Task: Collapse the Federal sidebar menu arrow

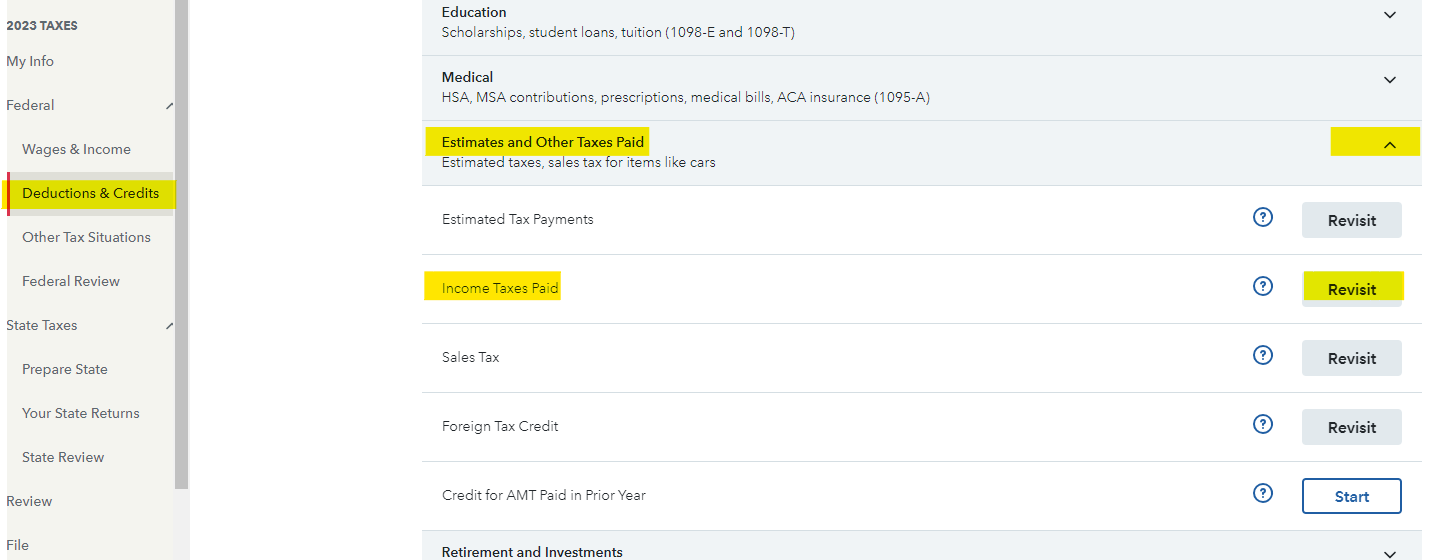Action: [169, 106]
